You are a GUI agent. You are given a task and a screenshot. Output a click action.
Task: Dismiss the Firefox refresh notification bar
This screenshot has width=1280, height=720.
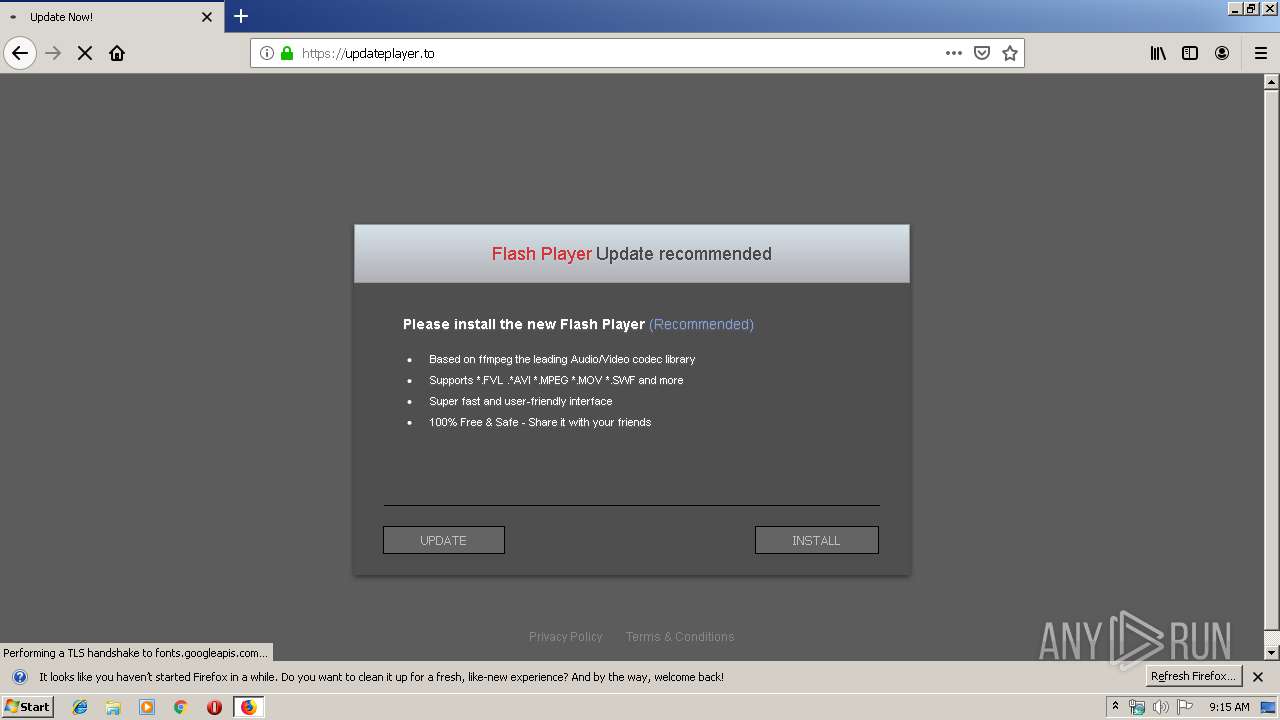(1258, 677)
